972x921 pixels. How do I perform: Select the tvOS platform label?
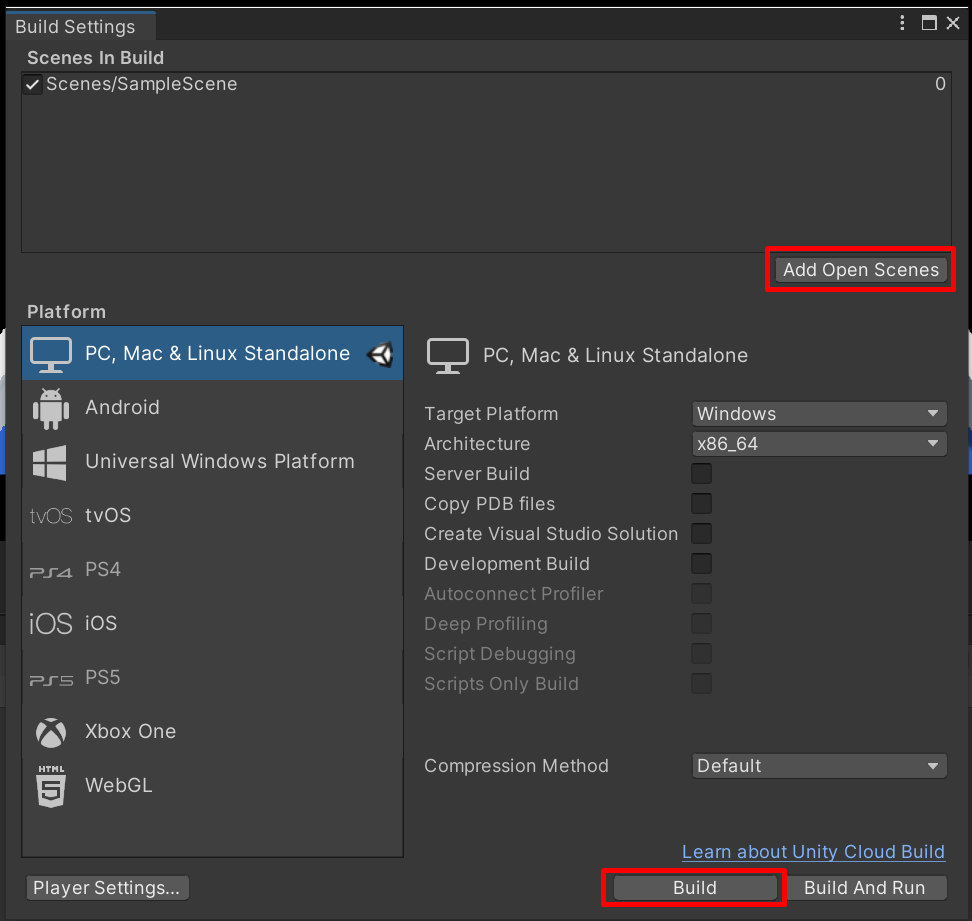coord(108,515)
